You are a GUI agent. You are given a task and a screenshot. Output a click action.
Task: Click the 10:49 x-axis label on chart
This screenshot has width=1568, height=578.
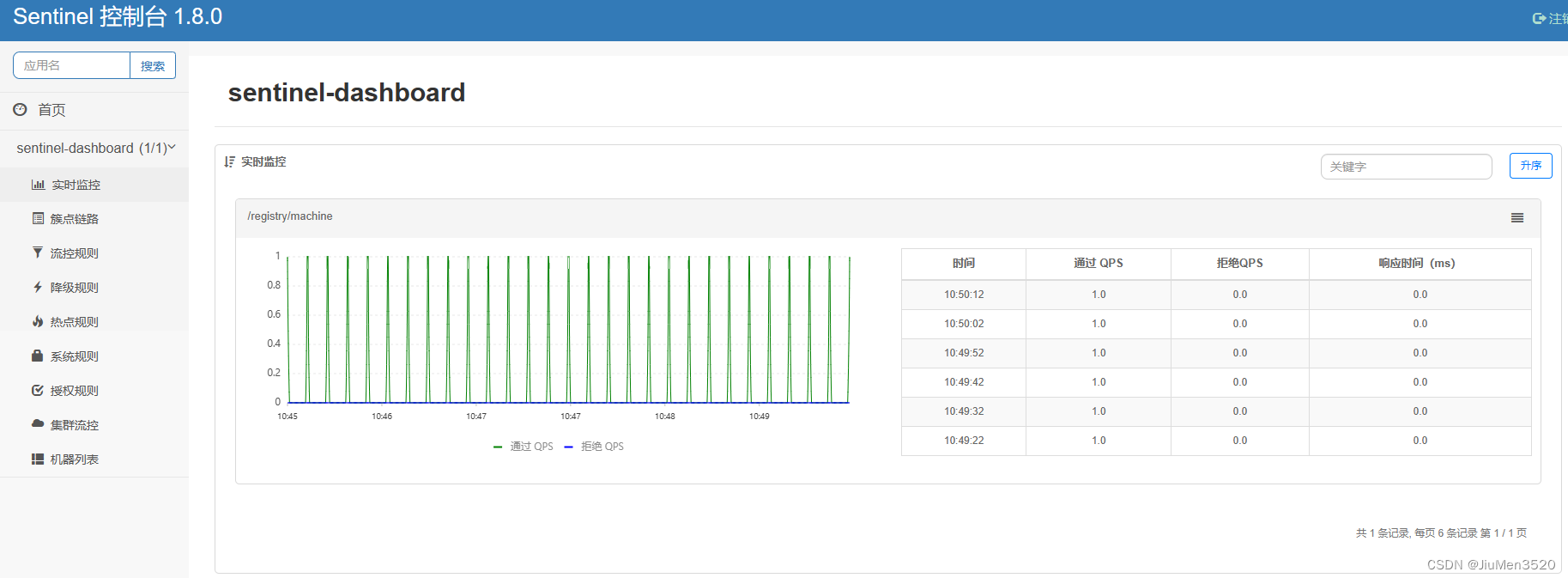(760, 417)
